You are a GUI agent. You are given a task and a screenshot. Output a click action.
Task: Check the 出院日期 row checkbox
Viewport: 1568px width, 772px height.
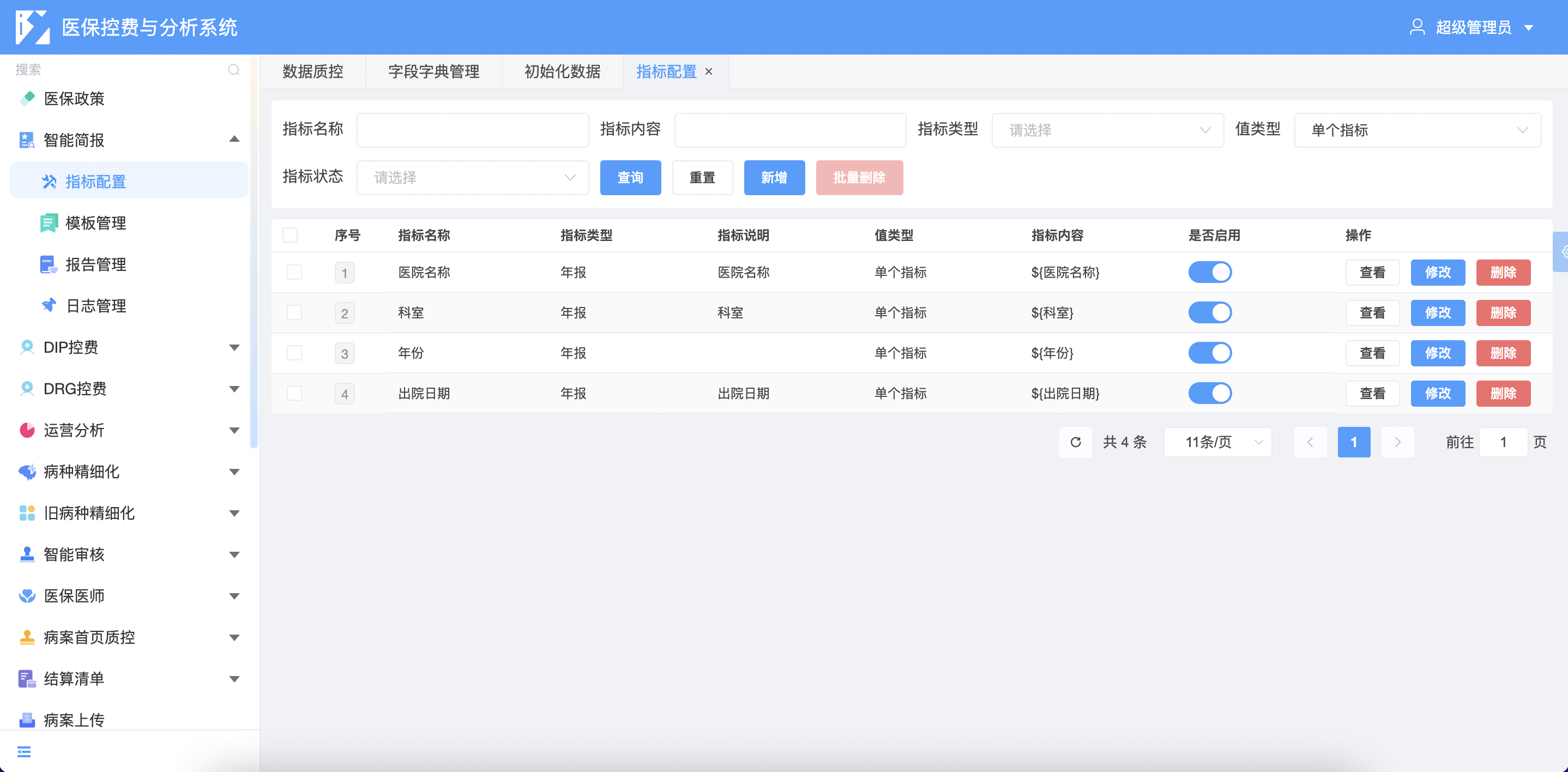(x=294, y=393)
